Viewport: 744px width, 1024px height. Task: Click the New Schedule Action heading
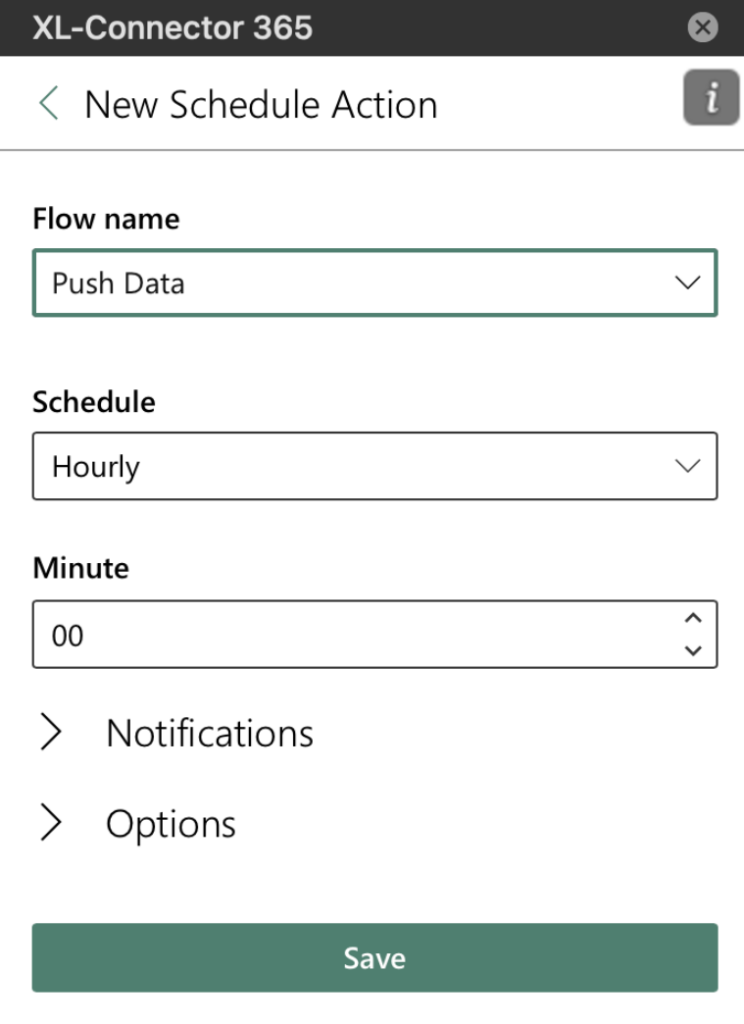coord(261,104)
